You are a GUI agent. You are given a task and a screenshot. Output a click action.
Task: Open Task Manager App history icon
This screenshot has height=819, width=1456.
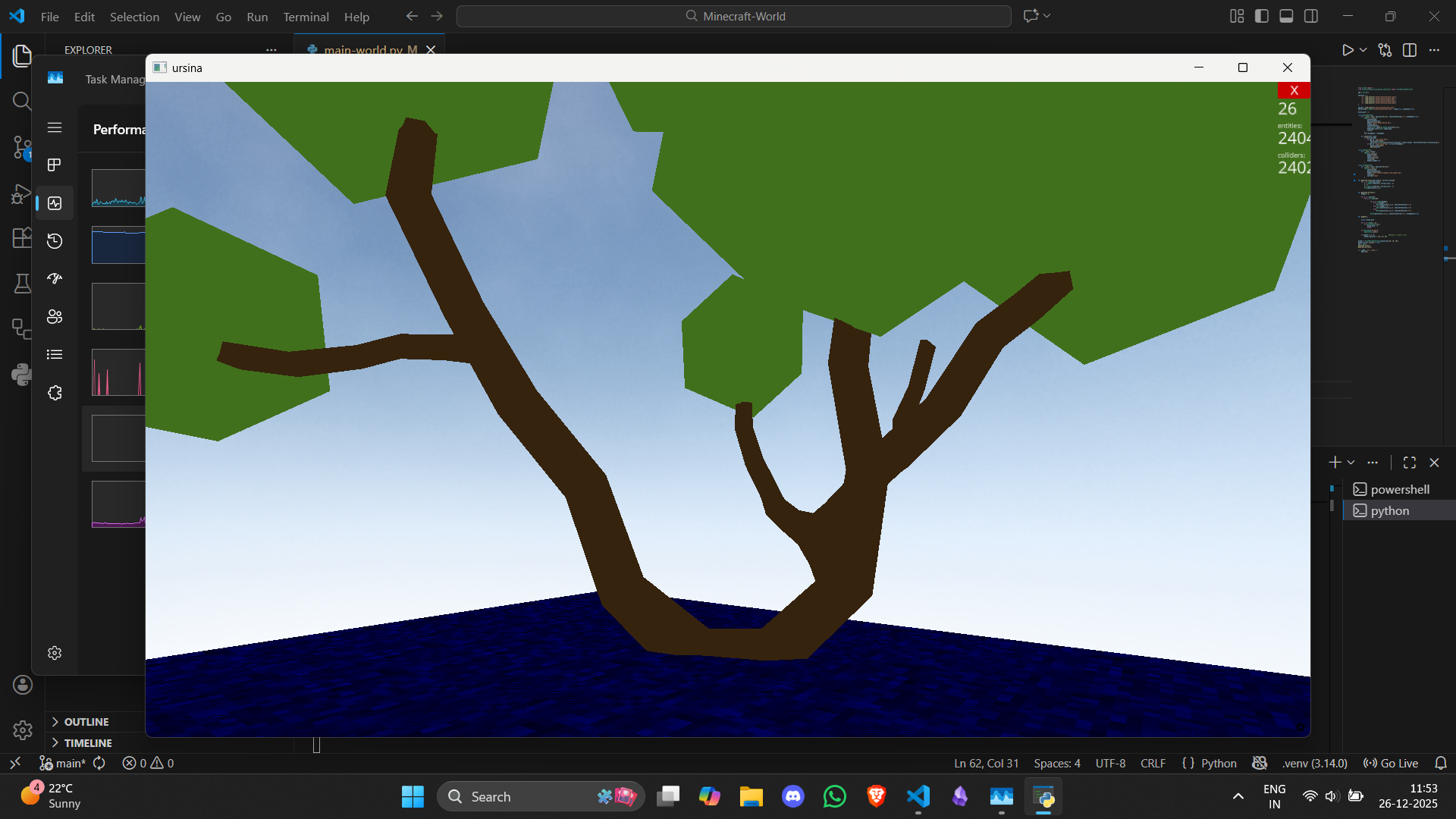55,241
